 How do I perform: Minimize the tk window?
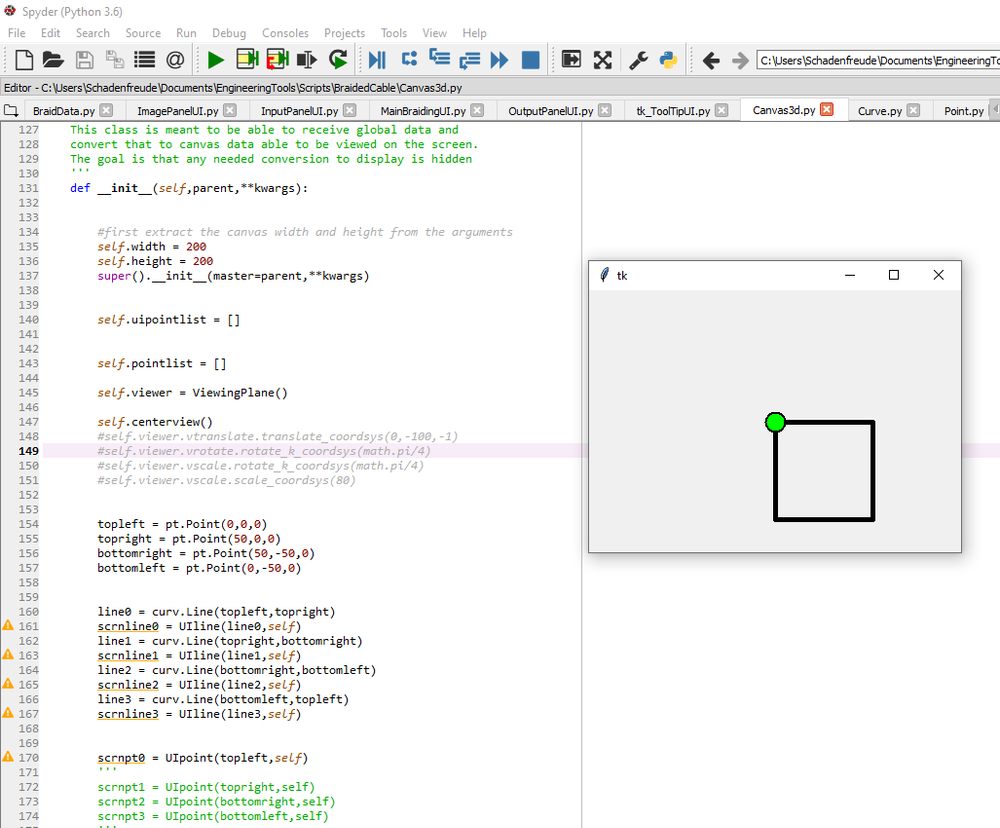tap(849, 275)
